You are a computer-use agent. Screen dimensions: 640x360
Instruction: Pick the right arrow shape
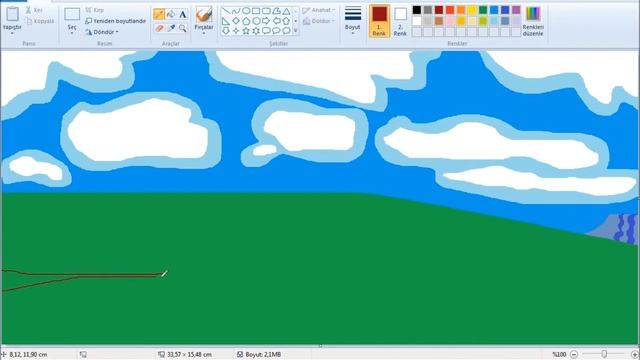tap(266, 21)
